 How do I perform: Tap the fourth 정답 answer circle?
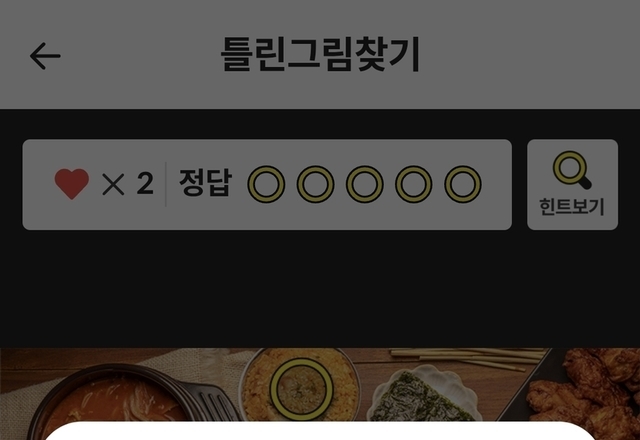413,184
